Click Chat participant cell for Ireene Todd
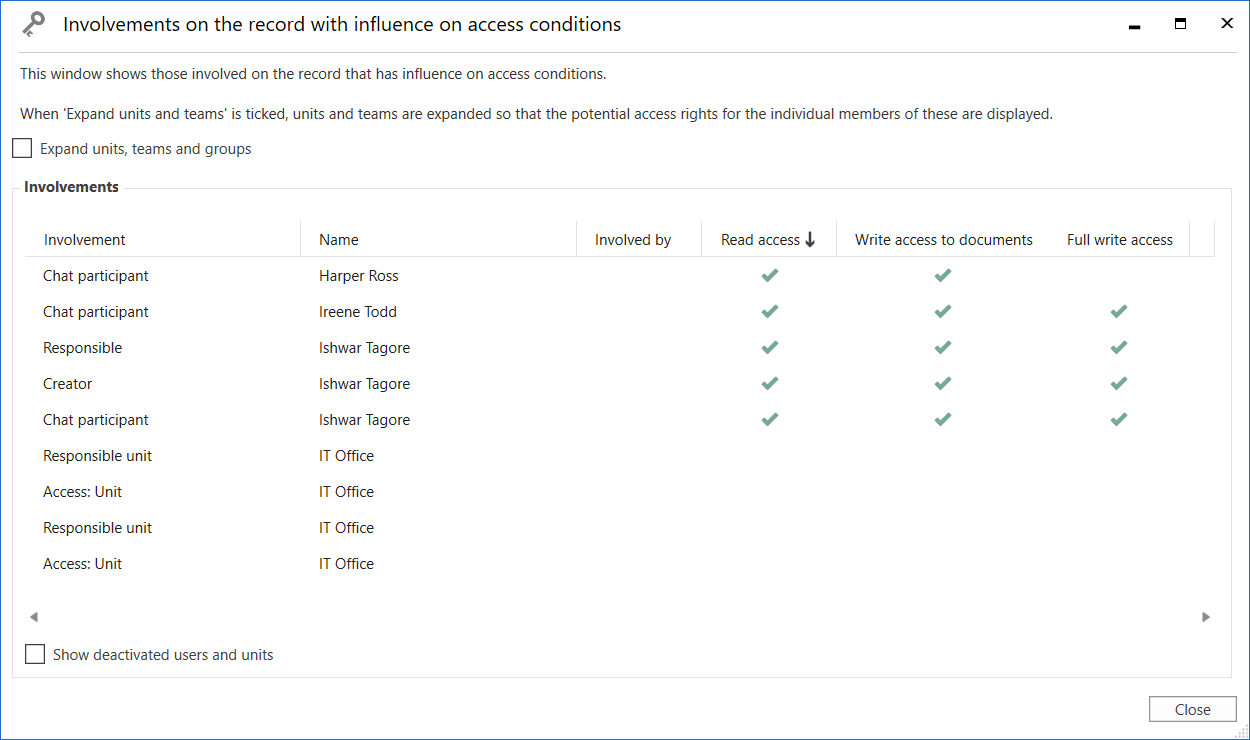 click(x=96, y=312)
